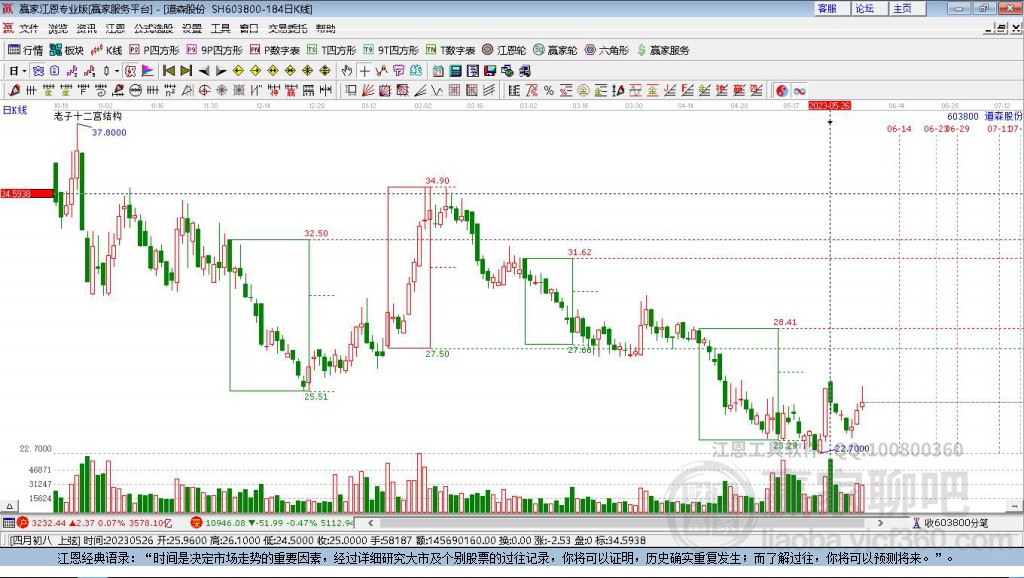
Task: Click the calendar icon in toolbar
Action: click(438, 71)
